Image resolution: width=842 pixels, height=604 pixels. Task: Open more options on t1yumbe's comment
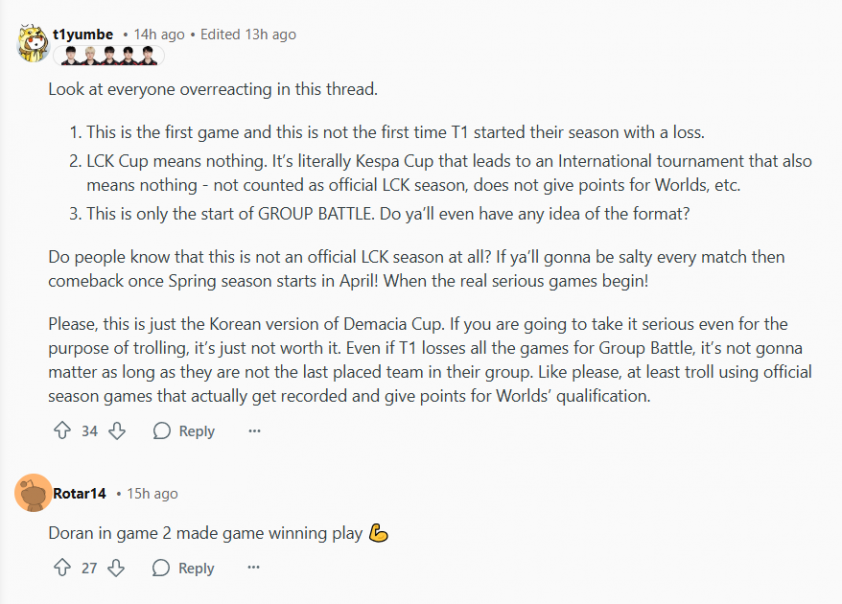[255, 431]
